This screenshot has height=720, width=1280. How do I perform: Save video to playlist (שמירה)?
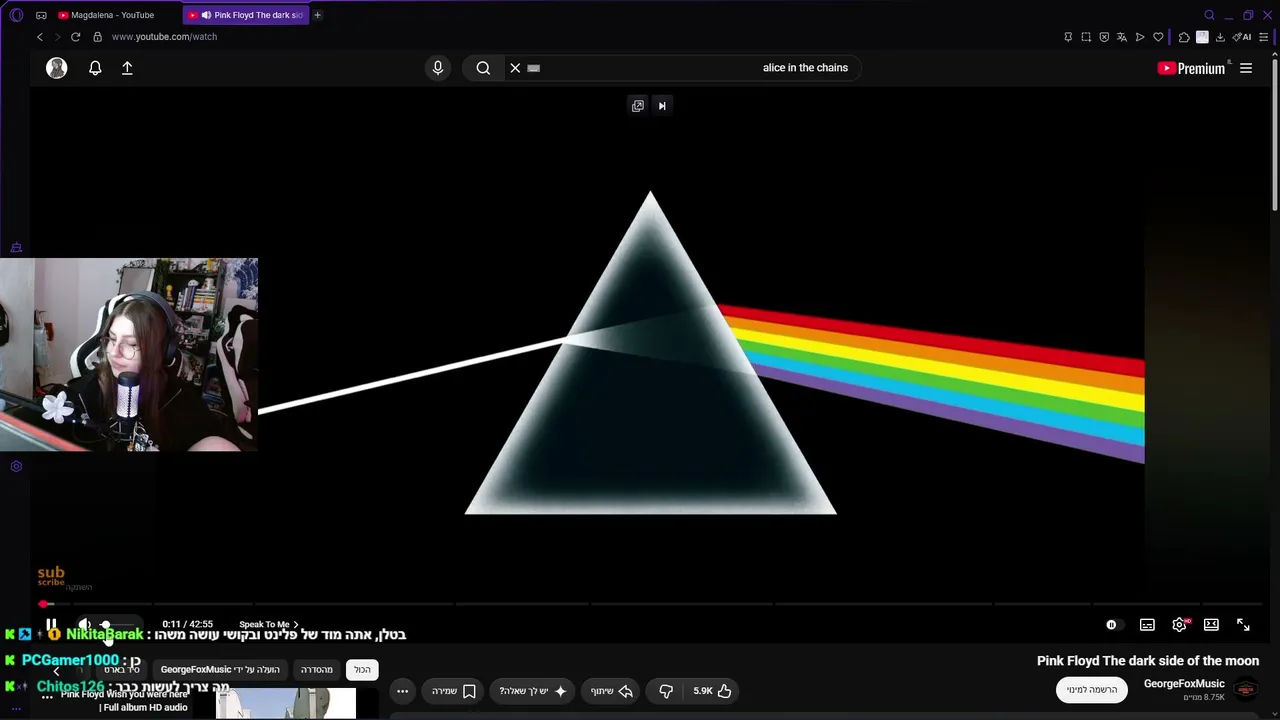[x=454, y=691]
